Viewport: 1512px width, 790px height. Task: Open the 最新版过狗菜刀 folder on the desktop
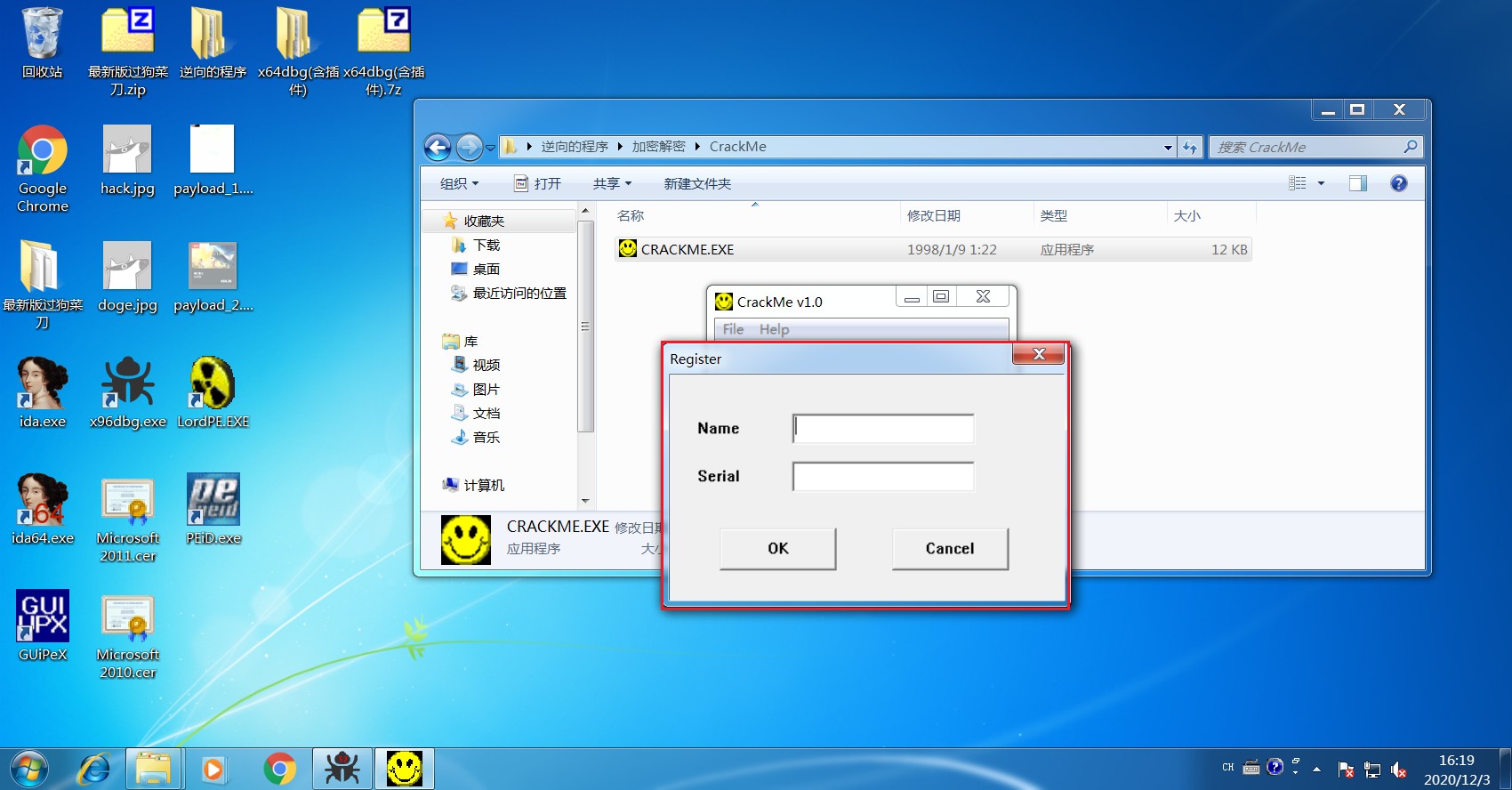point(42,285)
